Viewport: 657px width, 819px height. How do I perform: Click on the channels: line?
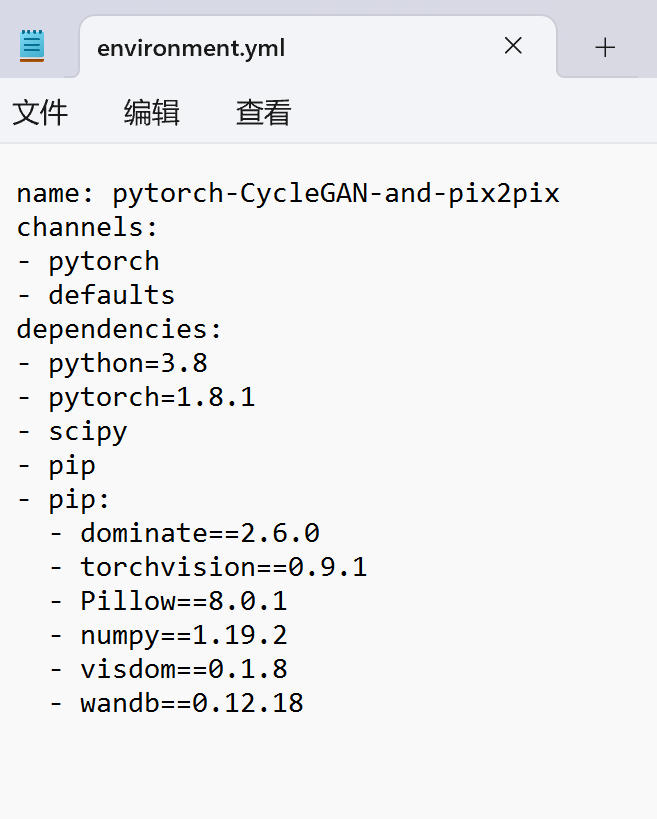(x=87, y=227)
